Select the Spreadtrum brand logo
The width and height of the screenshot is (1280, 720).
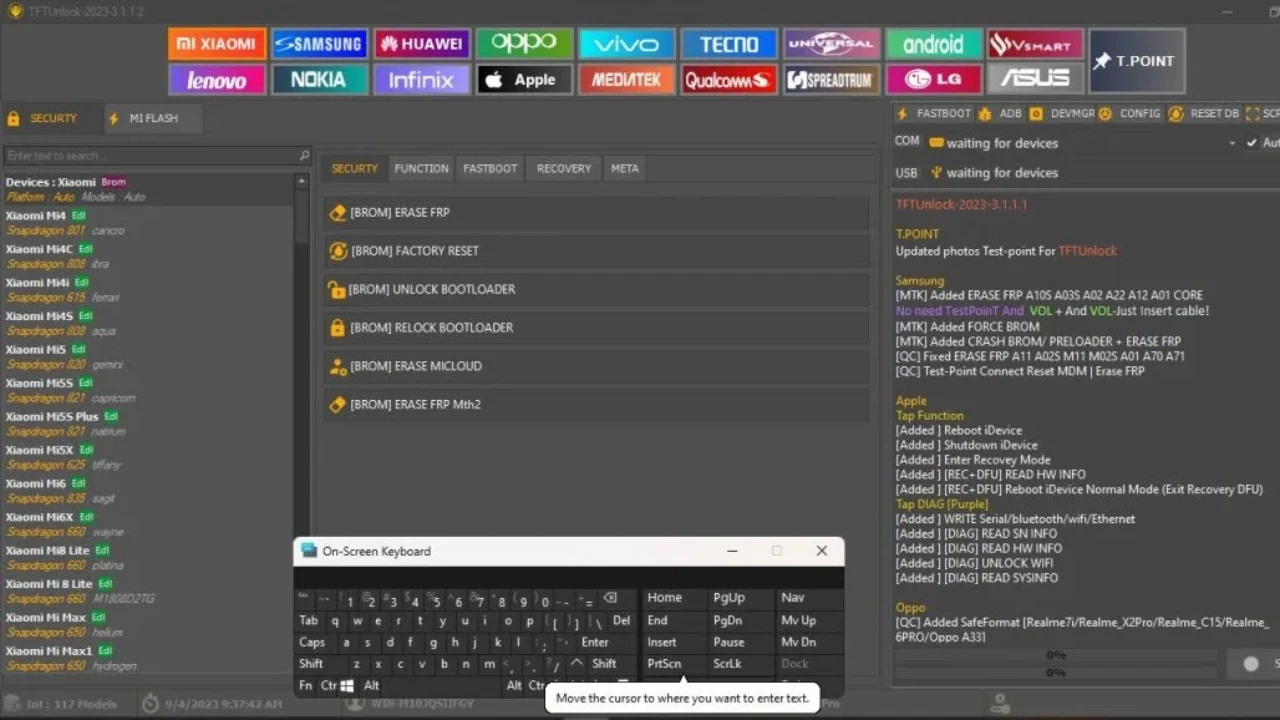tap(831, 79)
